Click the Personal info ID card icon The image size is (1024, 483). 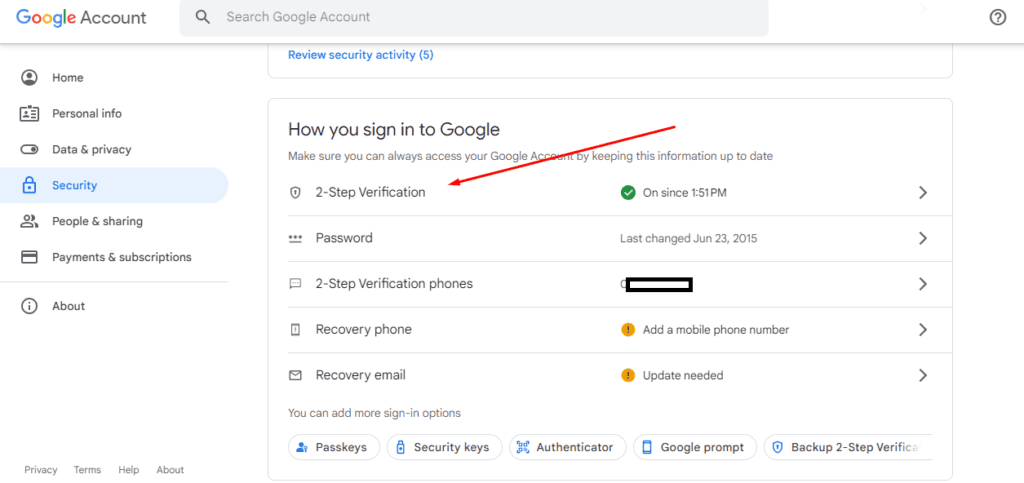coord(29,114)
